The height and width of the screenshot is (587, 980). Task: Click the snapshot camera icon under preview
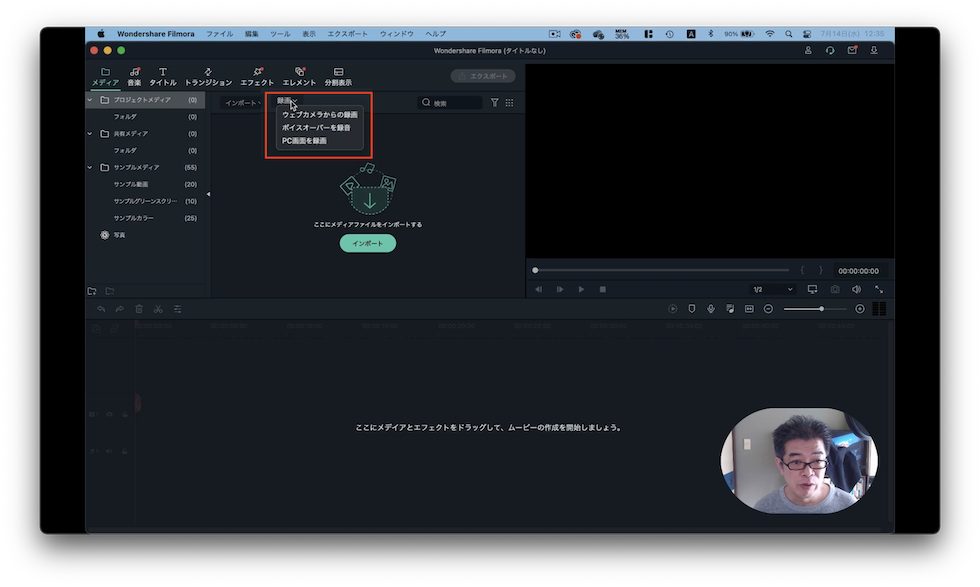835,289
